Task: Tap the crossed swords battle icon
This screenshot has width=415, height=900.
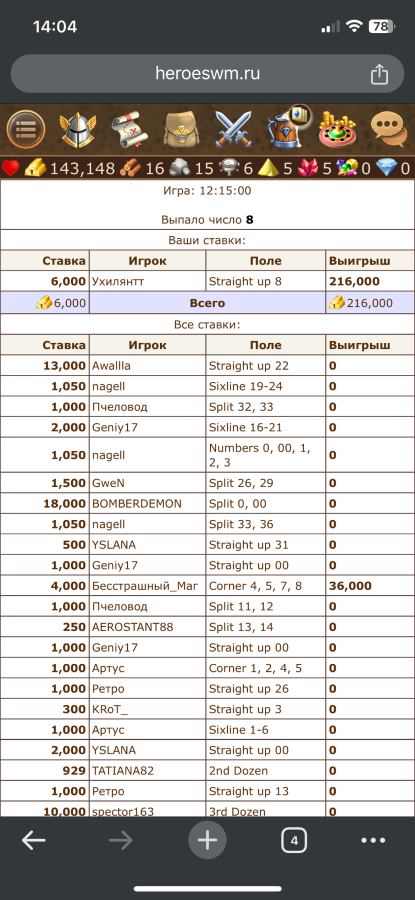Action: click(233, 130)
